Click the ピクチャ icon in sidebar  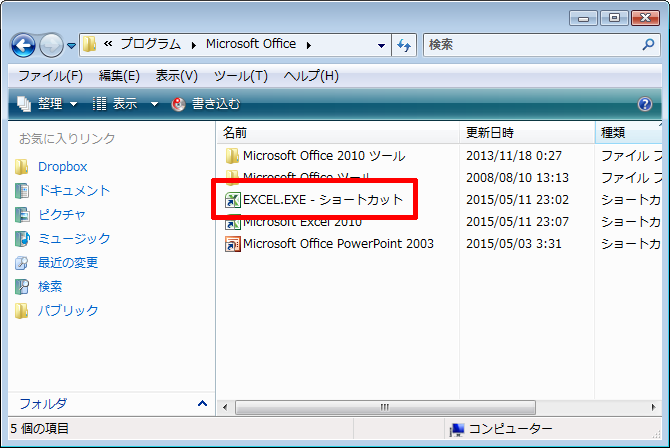click(22, 215)
